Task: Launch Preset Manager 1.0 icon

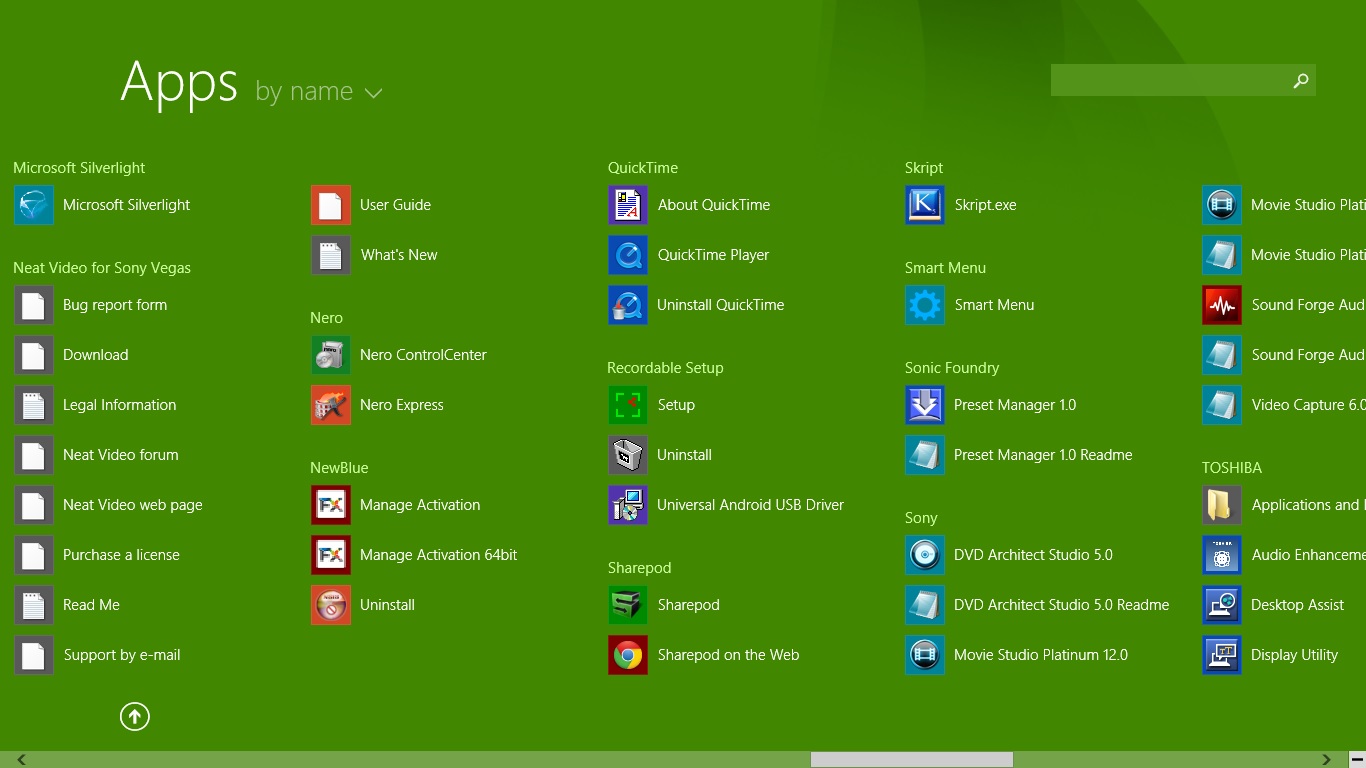Action: pyautogui.click(x=925, y=405)
